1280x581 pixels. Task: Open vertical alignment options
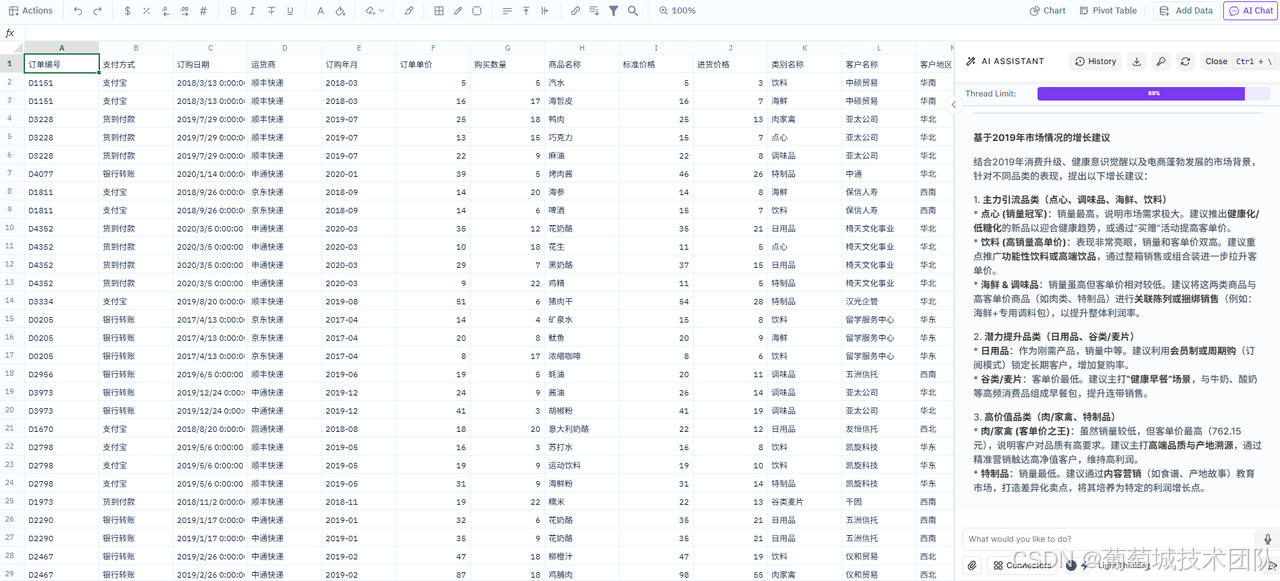(x=526, y=11)
